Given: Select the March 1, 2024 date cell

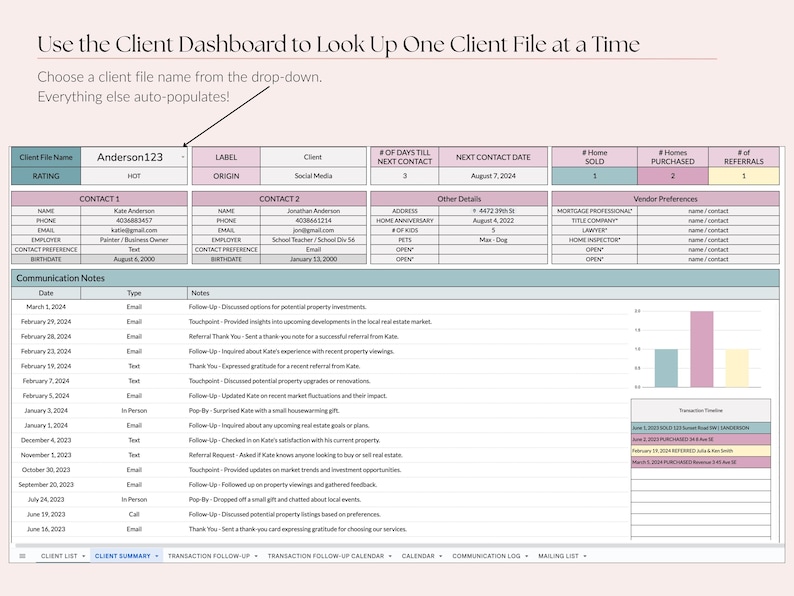Looking at the screenshot, I should pos(46,307).
